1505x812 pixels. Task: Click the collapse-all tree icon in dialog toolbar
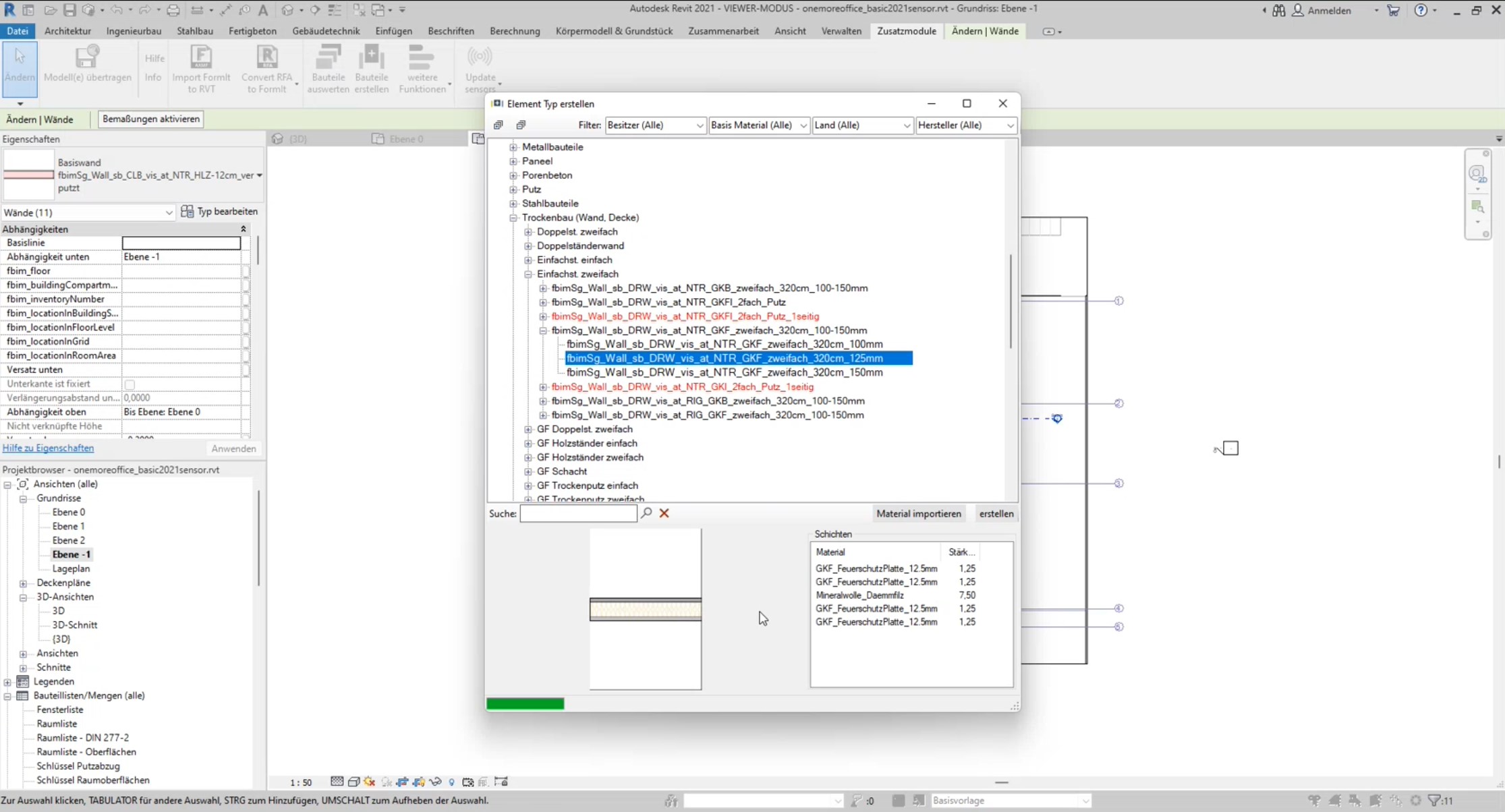[521, 125]
